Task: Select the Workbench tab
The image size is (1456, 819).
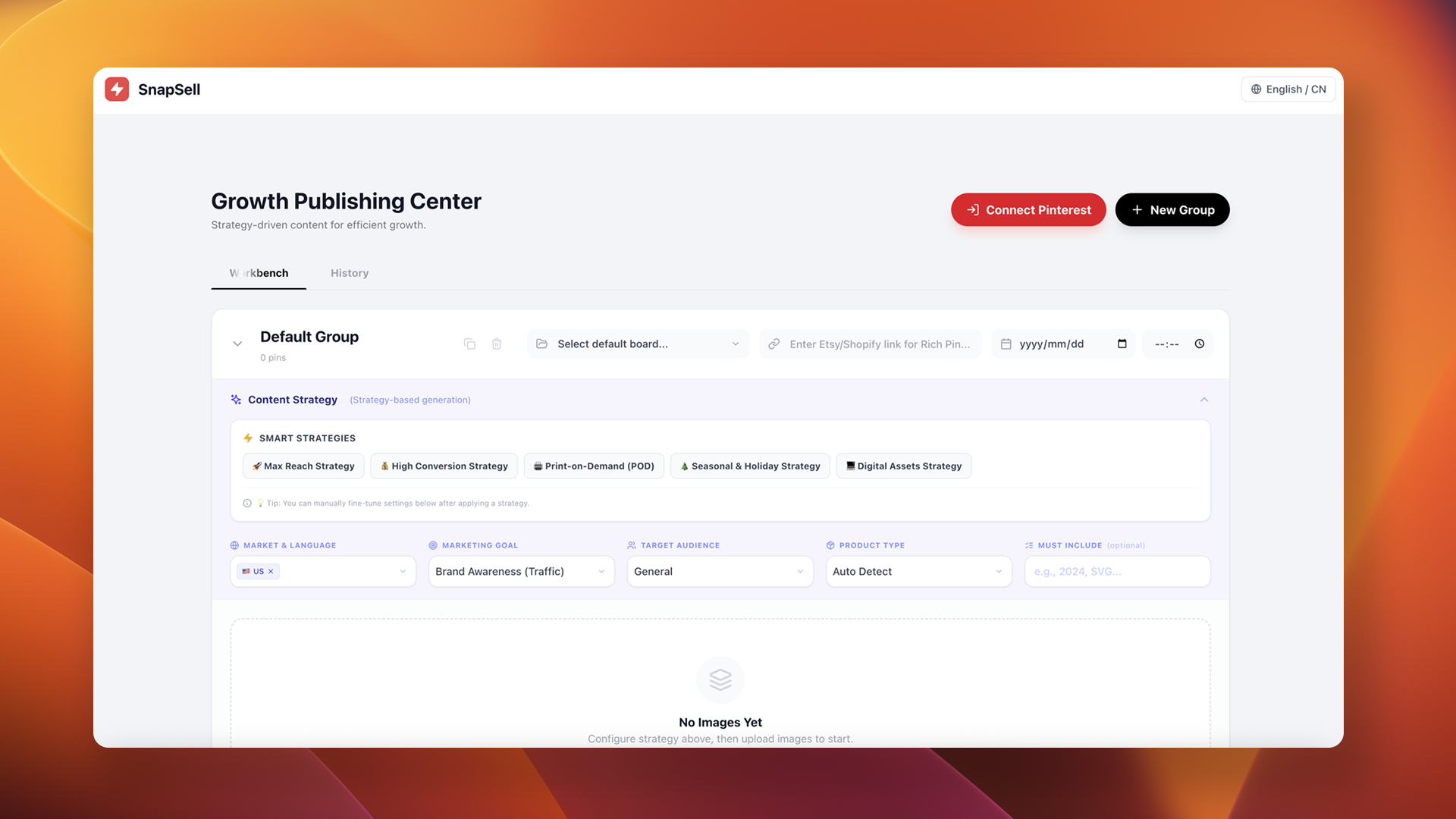Action: (x=259, y=273)
